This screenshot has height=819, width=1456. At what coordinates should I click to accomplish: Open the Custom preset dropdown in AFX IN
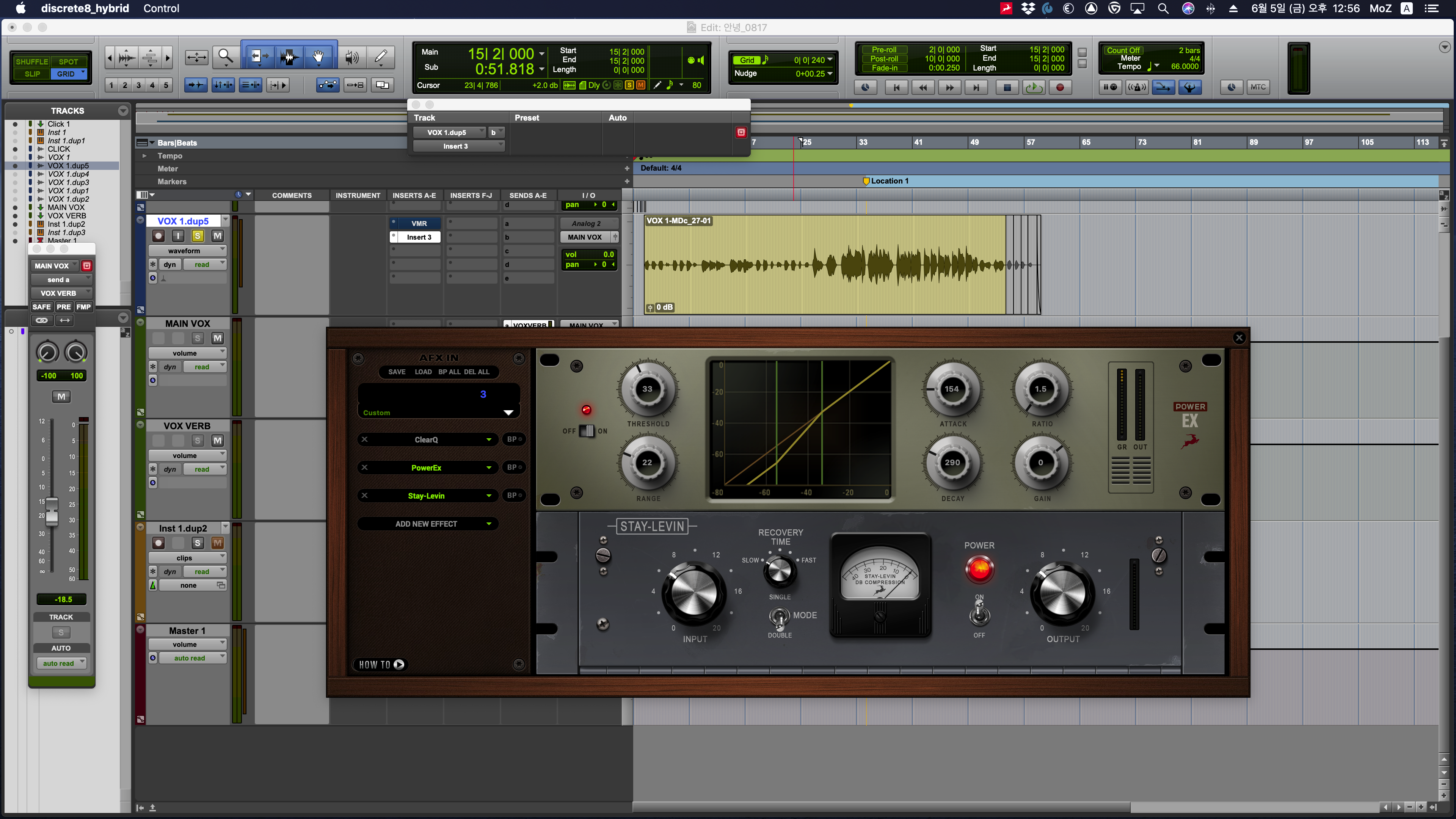[x=508, y=413]
